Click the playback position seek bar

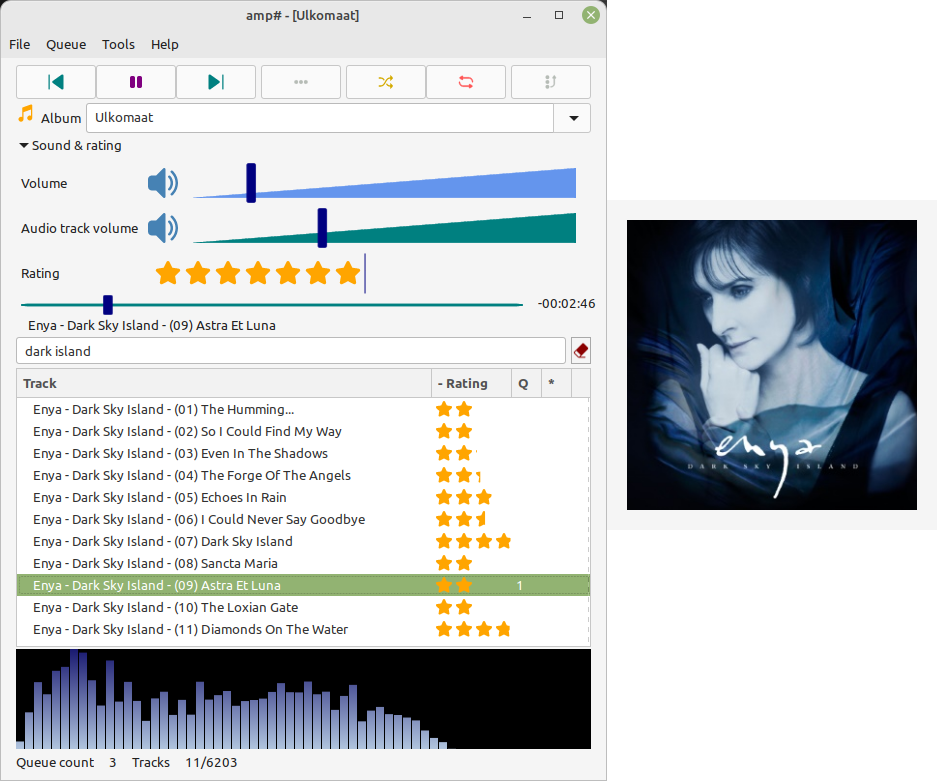[272, 305]
